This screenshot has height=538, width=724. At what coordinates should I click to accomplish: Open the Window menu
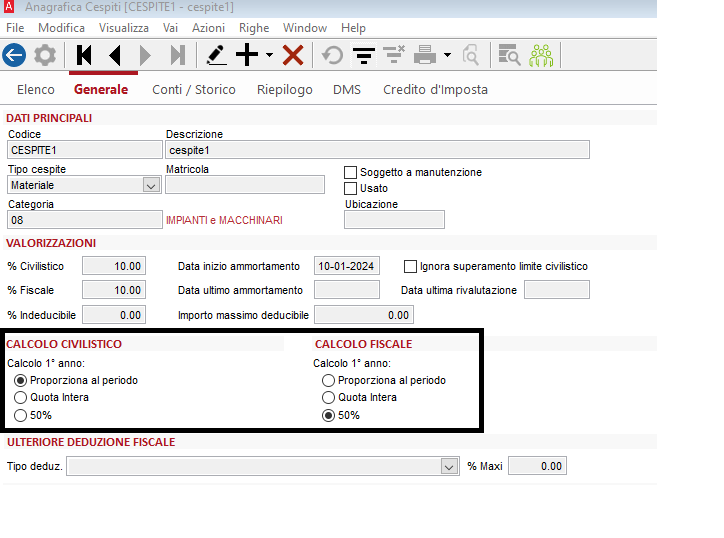pos(305,28)
